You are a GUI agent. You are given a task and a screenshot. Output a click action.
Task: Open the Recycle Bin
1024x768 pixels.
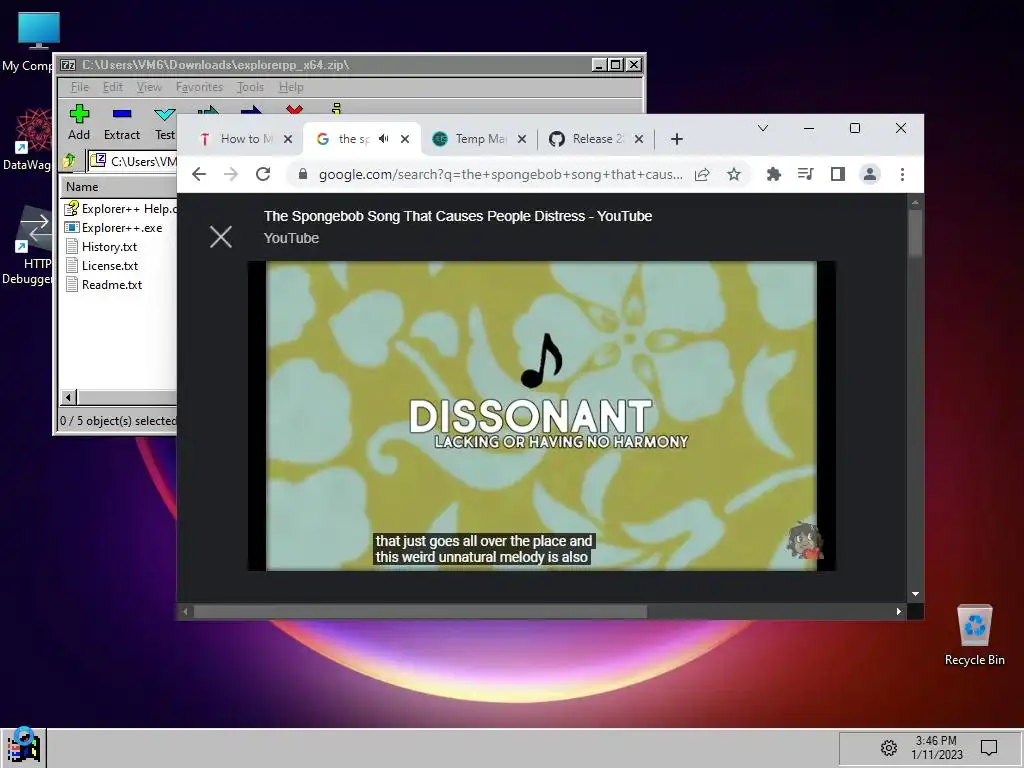pos(974,635)
